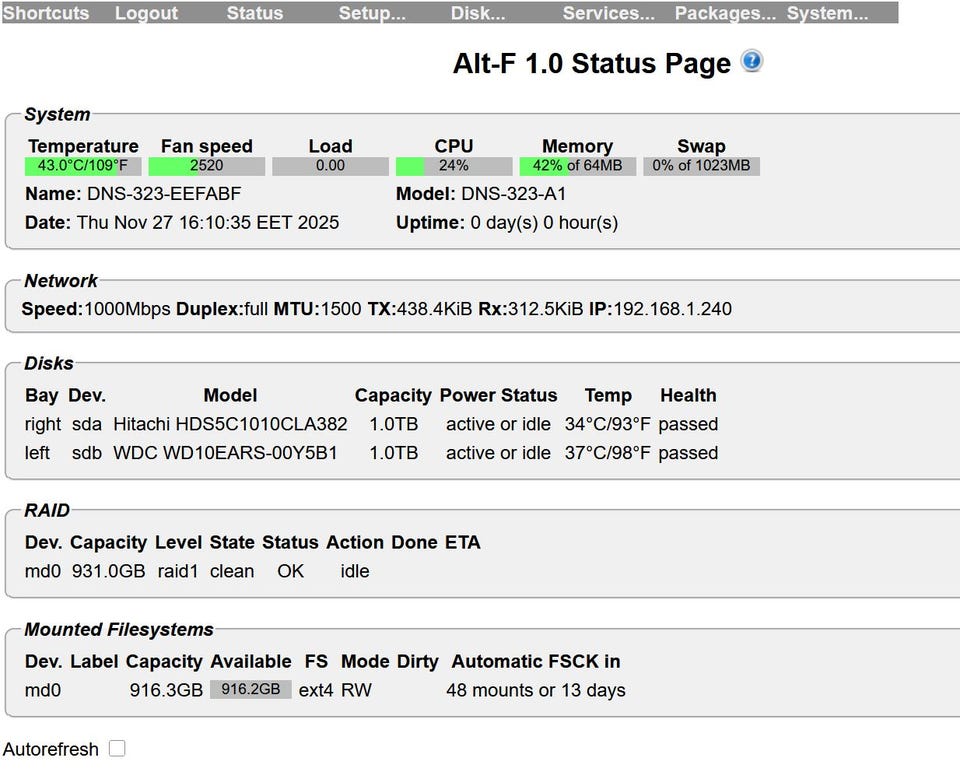The width and height of the screenshot is (960, 779).
Task: Click the uptime value 0 day(s) 0 hour(s)
Action: click(x=544, y=222)
